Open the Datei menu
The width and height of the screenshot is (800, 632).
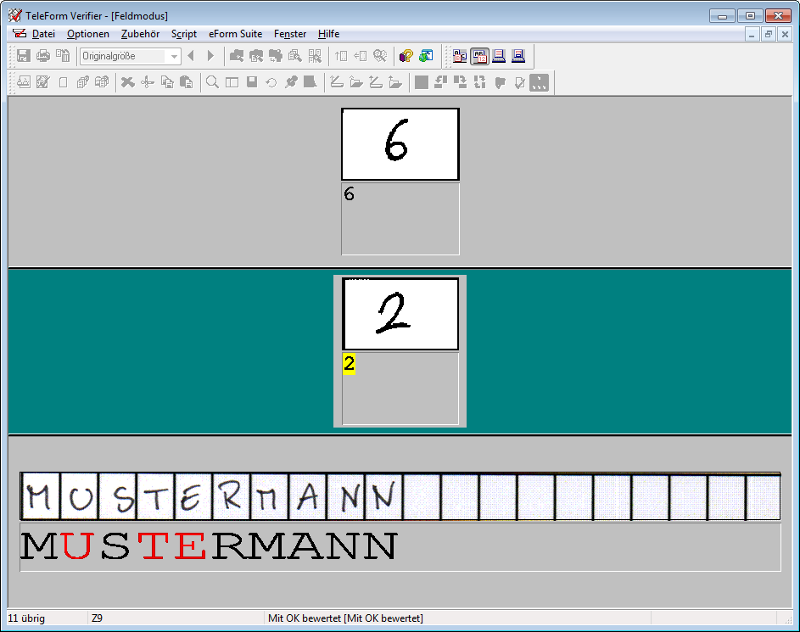coord(43,33)
